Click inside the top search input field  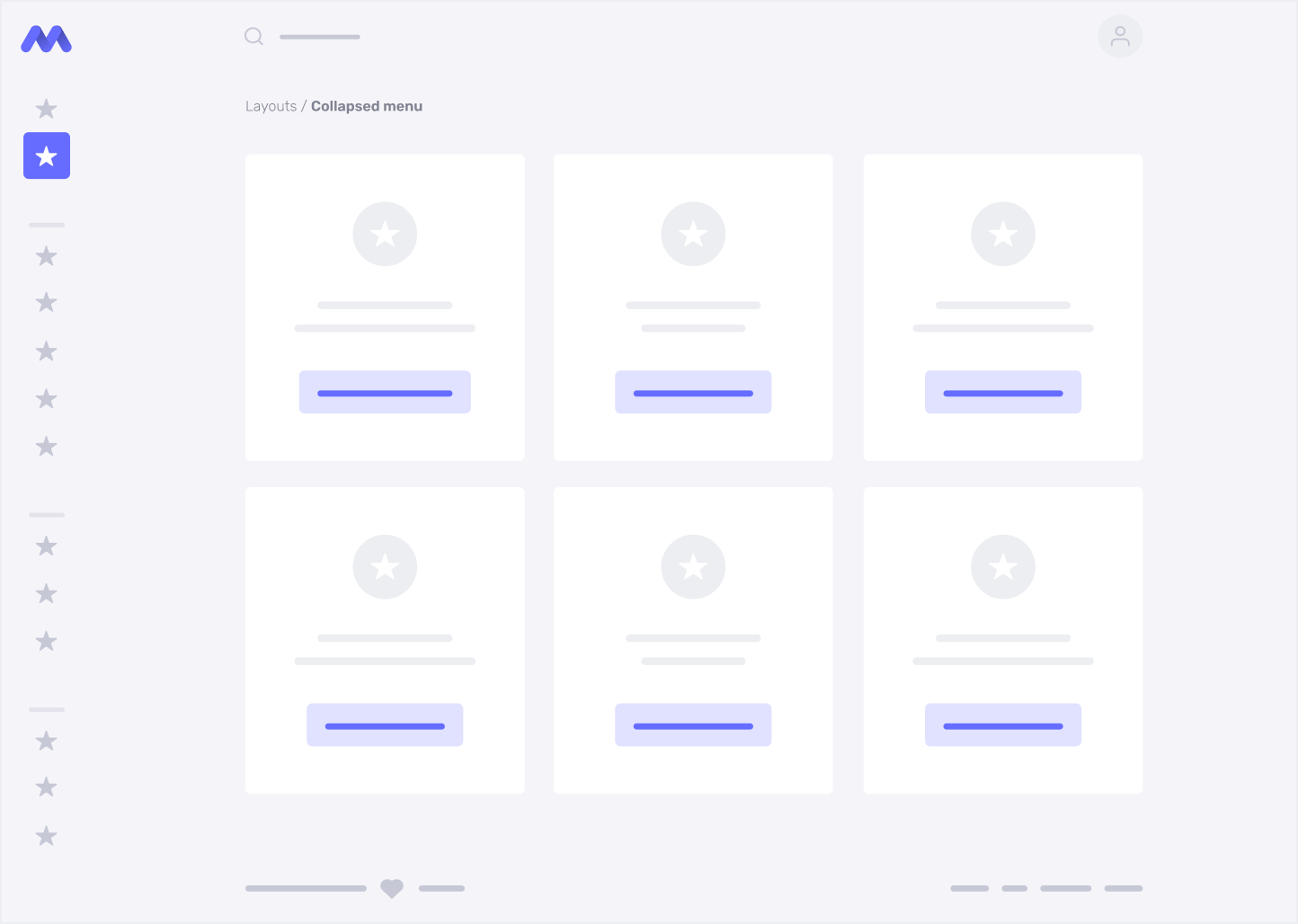320,36
